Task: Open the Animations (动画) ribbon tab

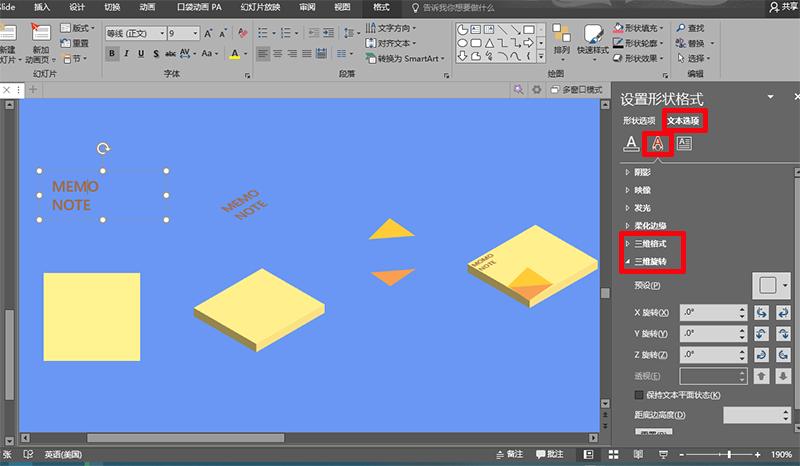Action: (x=146, y=7)
